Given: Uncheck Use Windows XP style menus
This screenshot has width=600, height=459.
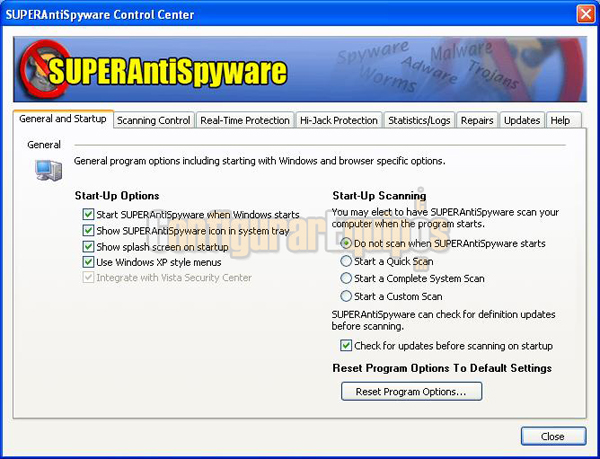Looking at the screenshot, I should click(x=88, y=262).
